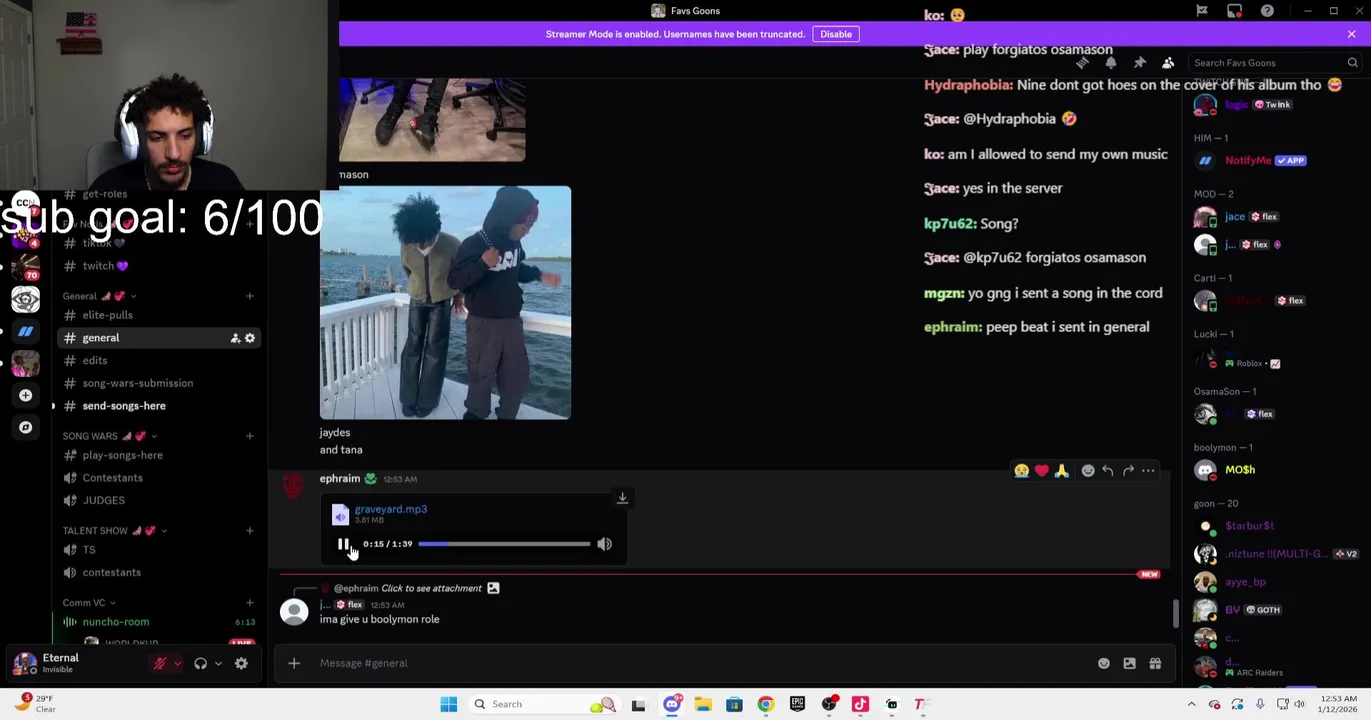Edit general channel settings gear

pyautogui.click(x=250, y=338)
